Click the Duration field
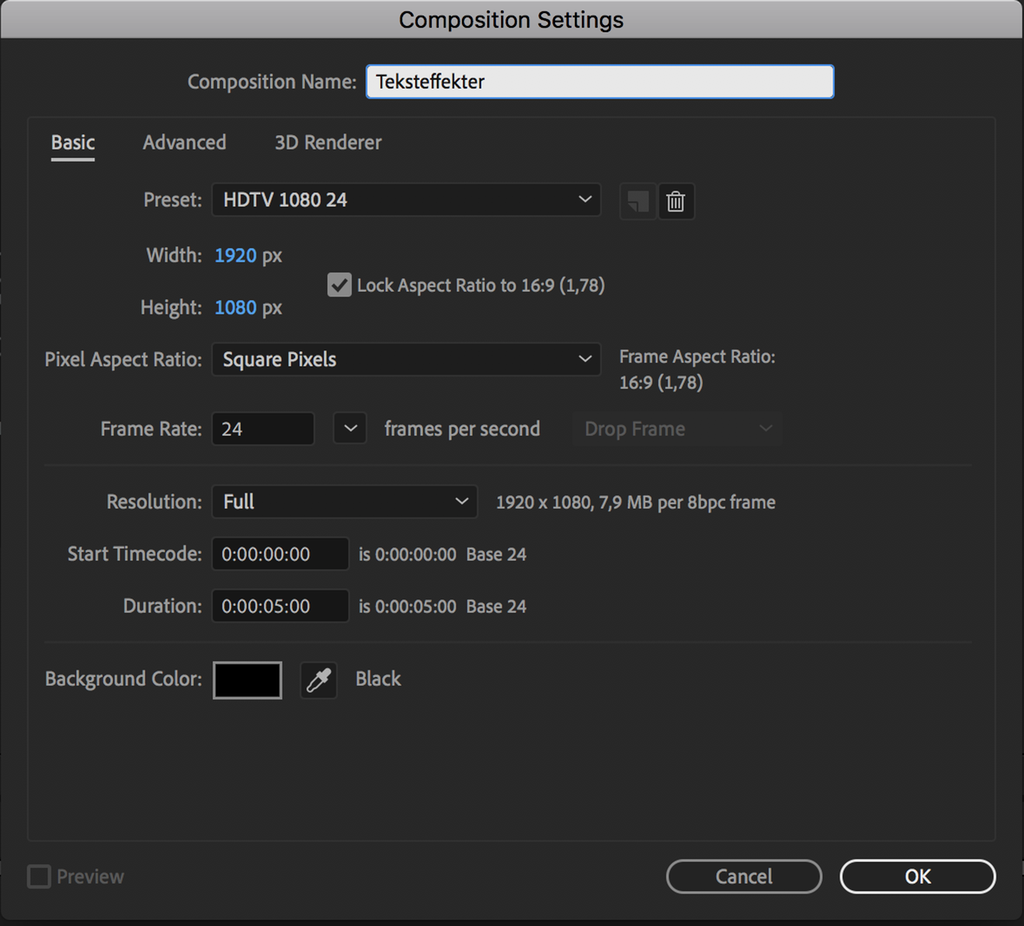 (280, 606)
